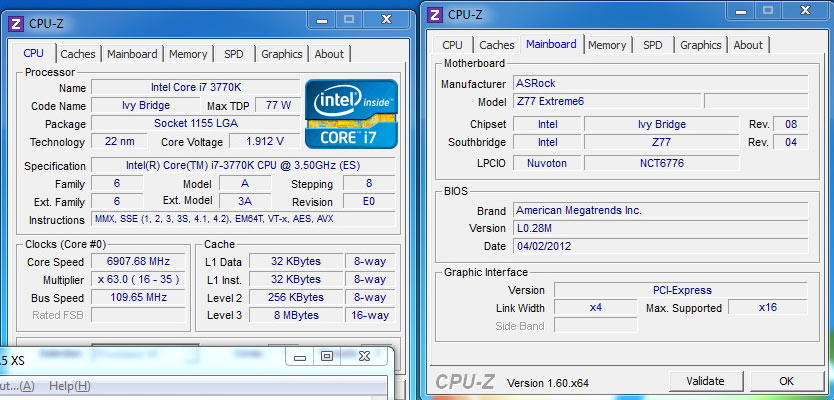The width and height of the screenshot is (834, 400).
Task: Click the Graphic Interface Version 'PCI-Express'
Action: (x=681, y=290)
